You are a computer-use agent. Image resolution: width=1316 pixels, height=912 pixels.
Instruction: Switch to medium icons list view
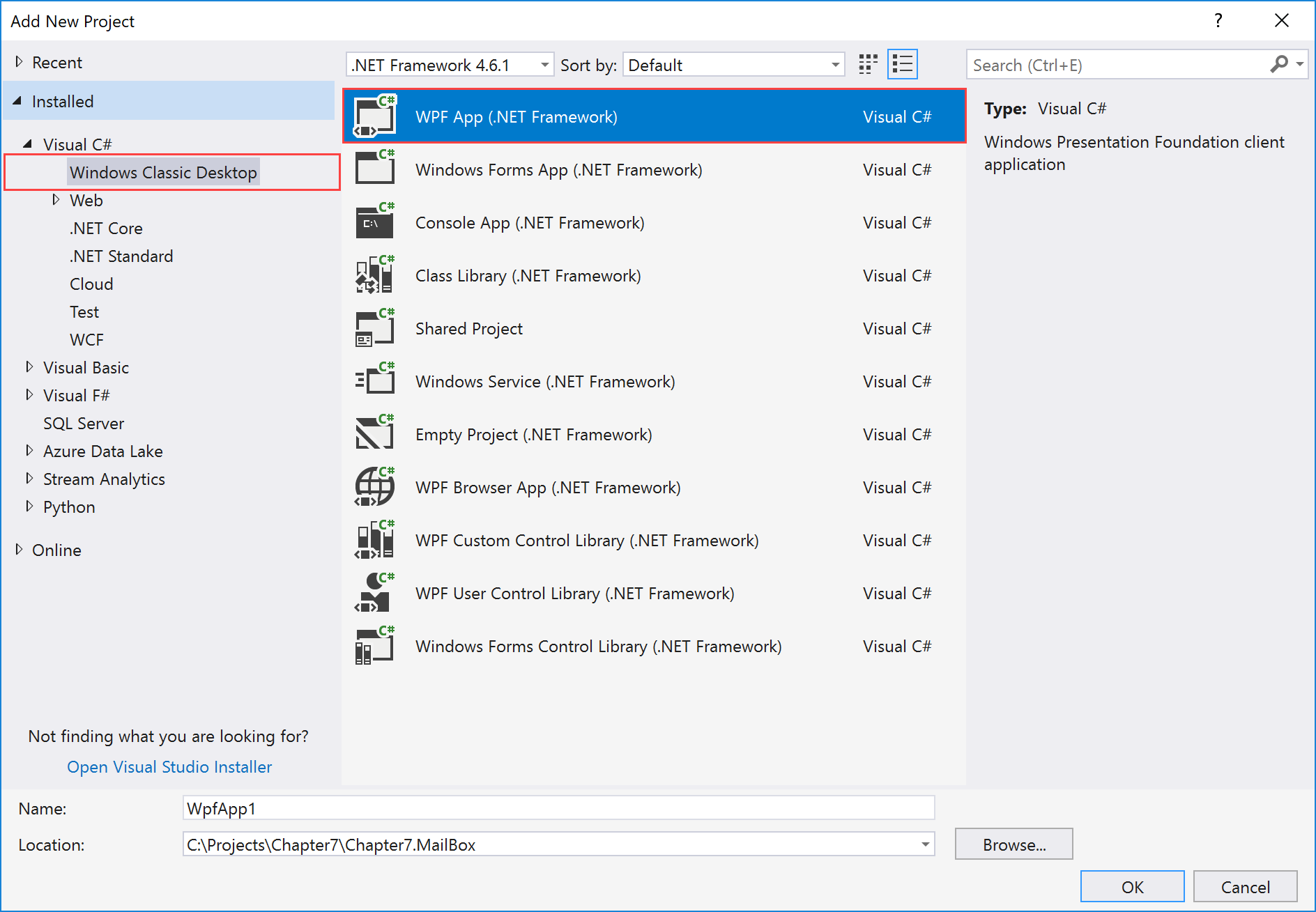903,65
